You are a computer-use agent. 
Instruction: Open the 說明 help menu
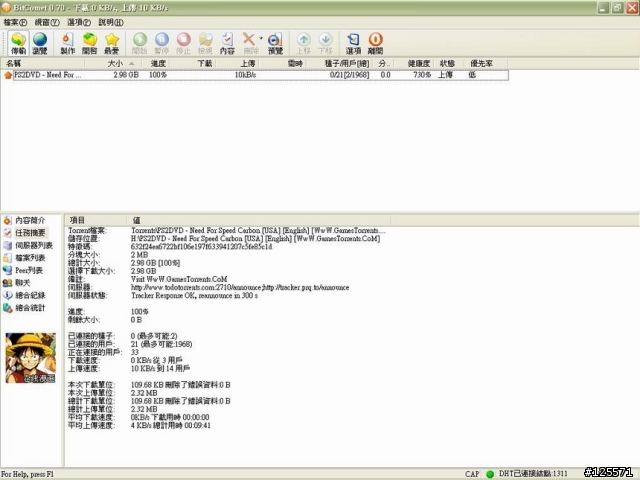(111, 22)
